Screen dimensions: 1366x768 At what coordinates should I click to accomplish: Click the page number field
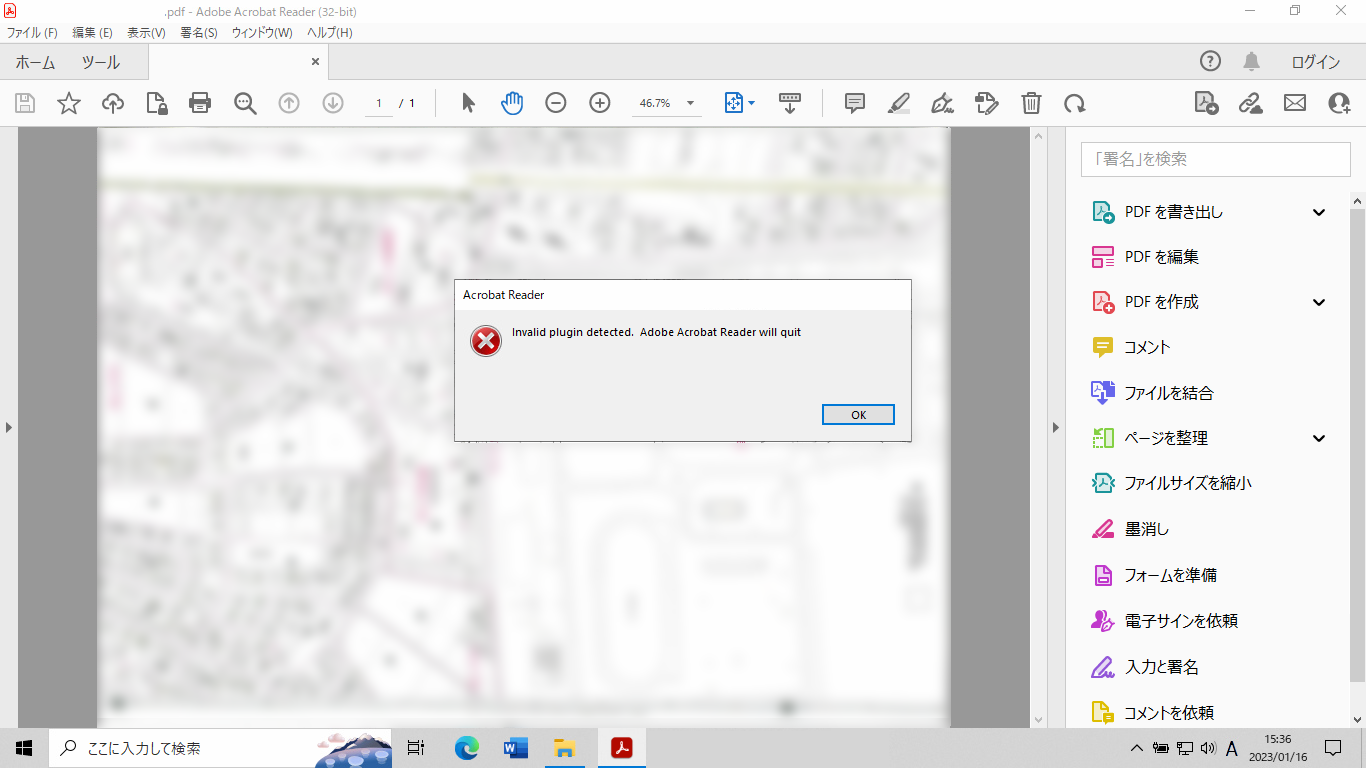click(x=379, y=103)
